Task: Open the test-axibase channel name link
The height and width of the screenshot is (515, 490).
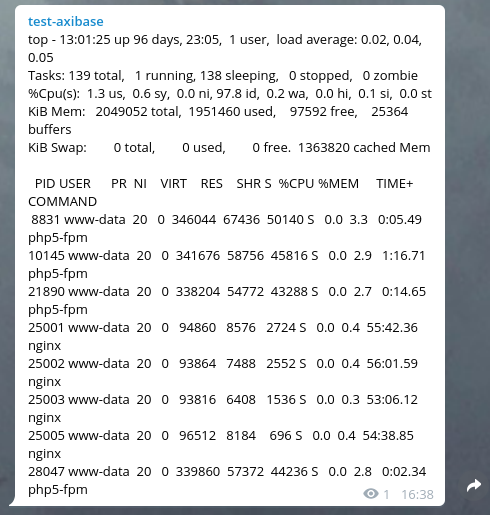Action: click(x=66, y=21)
